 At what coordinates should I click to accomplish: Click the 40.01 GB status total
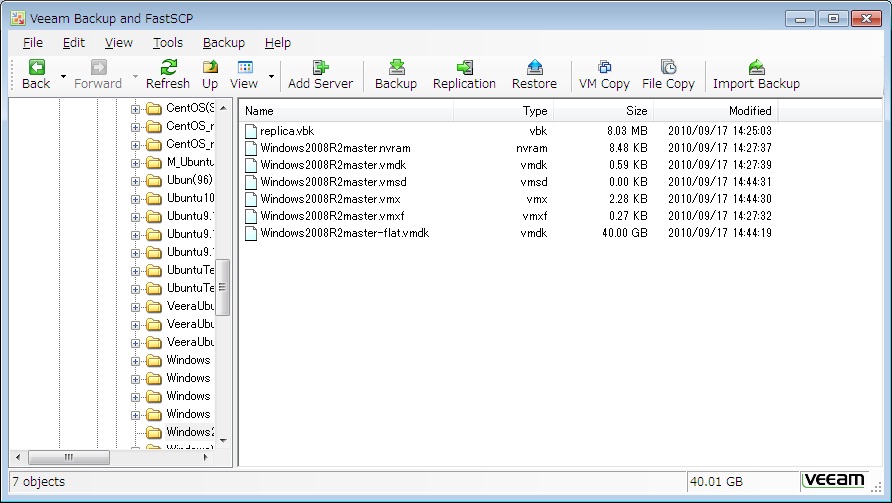[x=716, y=482]
